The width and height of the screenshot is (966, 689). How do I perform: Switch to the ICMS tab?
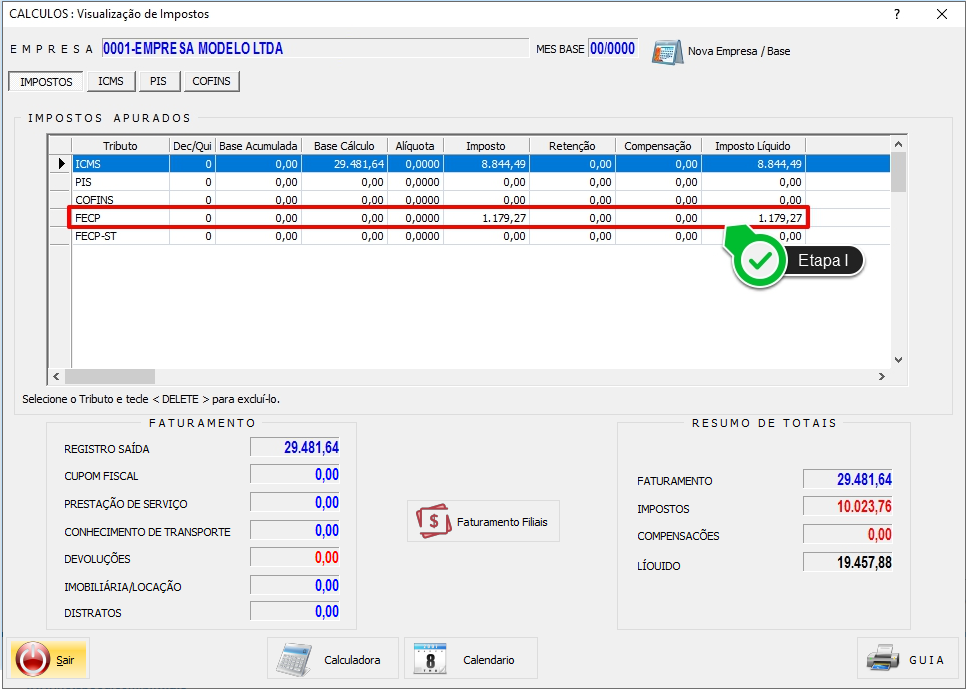[x=110, y=81]
